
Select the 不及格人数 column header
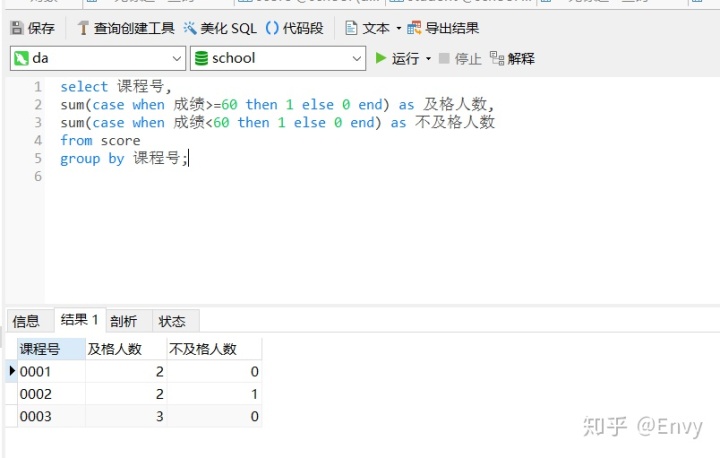(214, 349)
